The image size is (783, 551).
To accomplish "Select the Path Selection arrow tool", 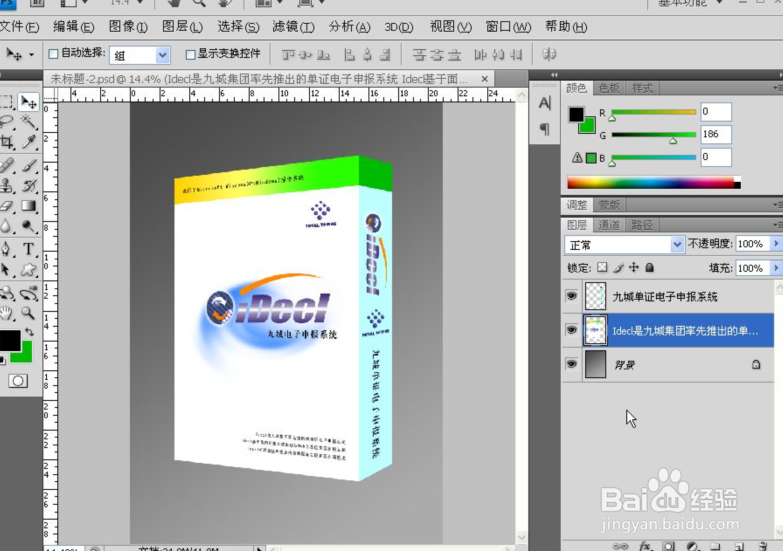I will click(7, 270).
